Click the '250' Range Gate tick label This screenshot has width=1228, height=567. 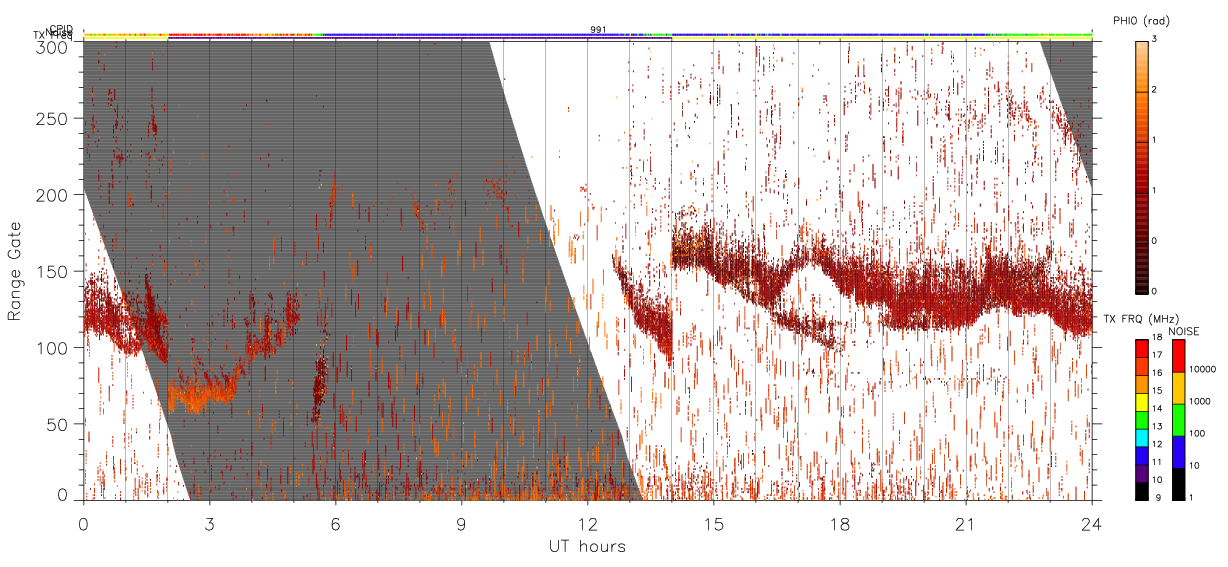coord(54,119)
